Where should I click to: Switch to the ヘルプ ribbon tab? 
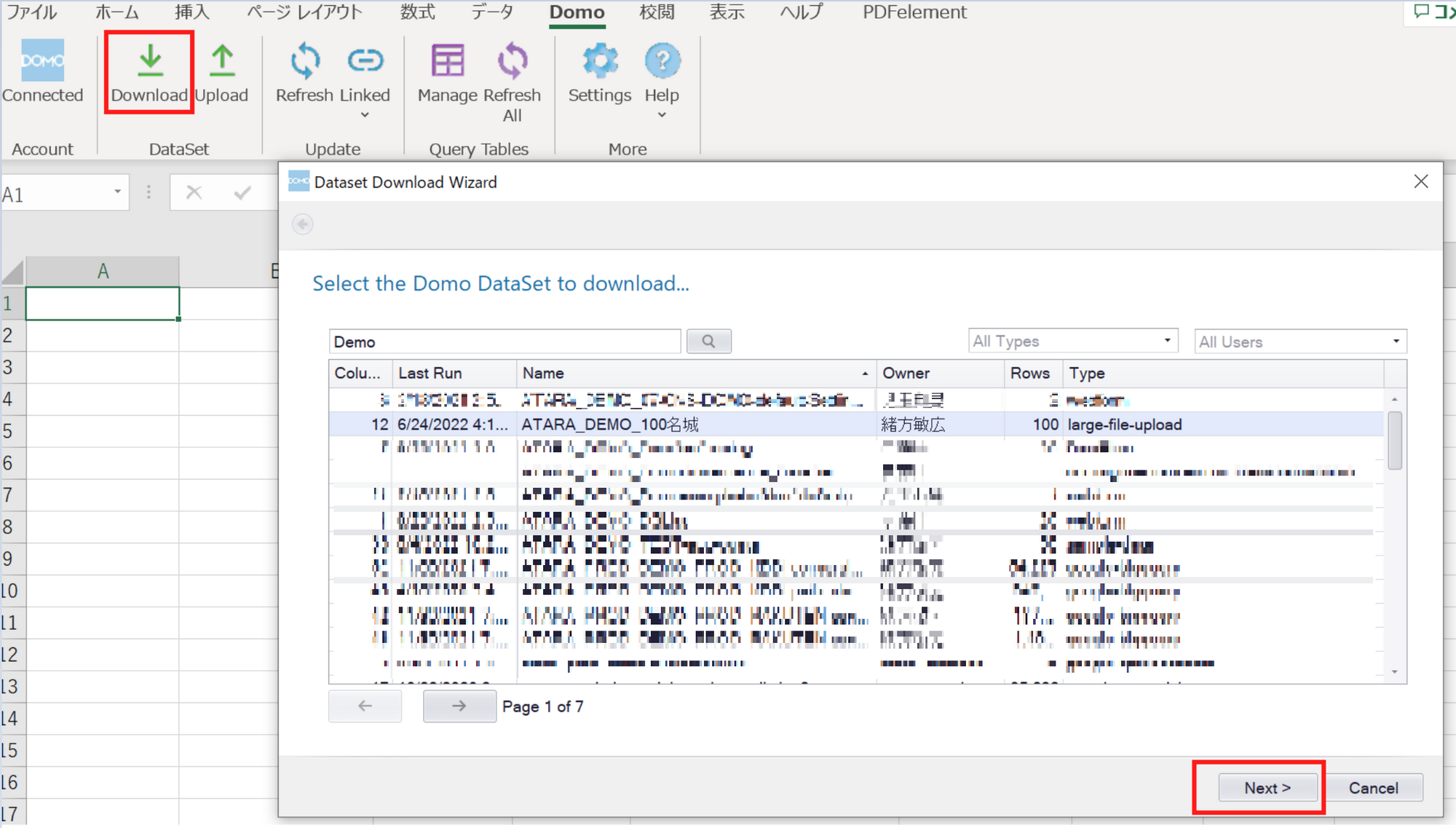pyautogui.click(x=802, y=12)
